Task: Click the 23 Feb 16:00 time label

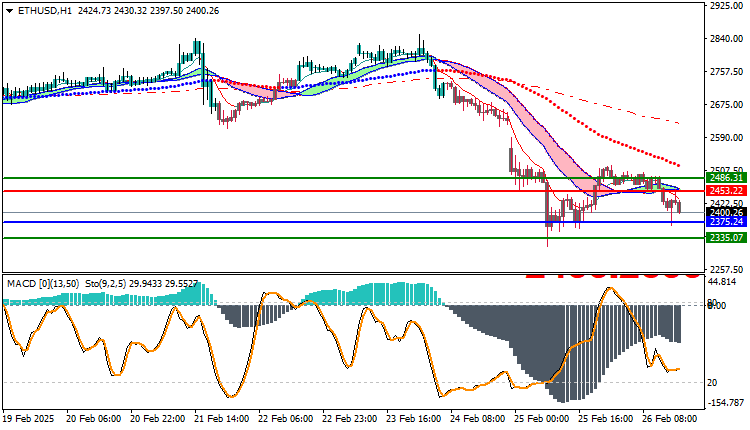Action: pyautogui.click(x=414, y=419)
